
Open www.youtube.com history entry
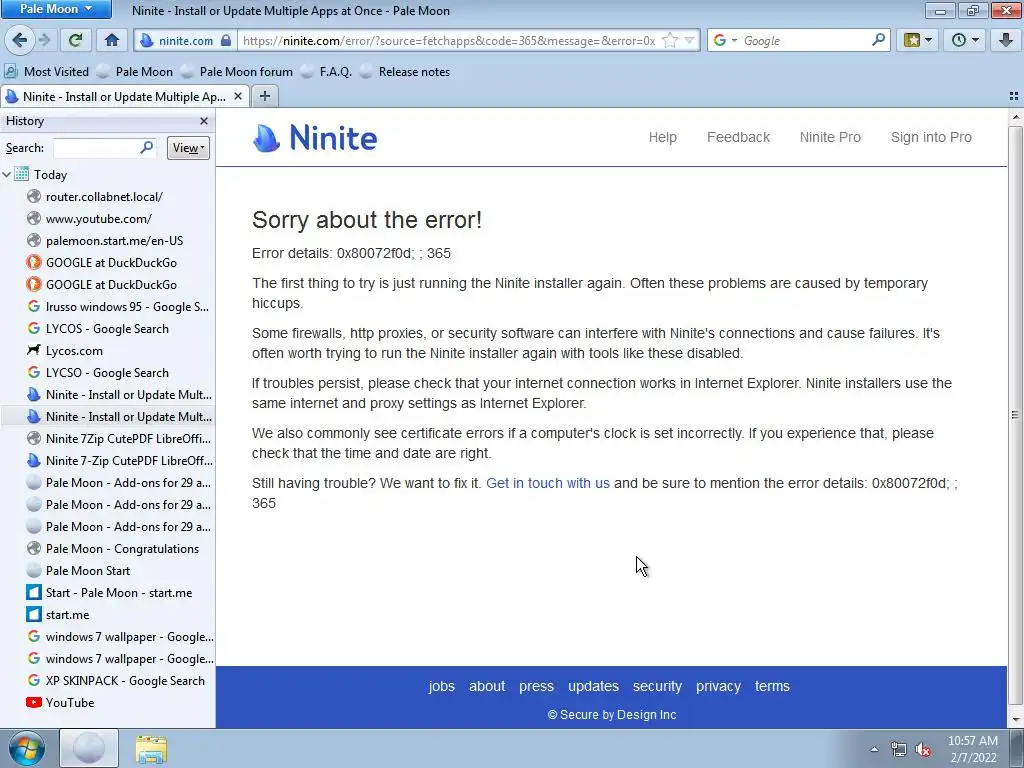click(99, 219)
